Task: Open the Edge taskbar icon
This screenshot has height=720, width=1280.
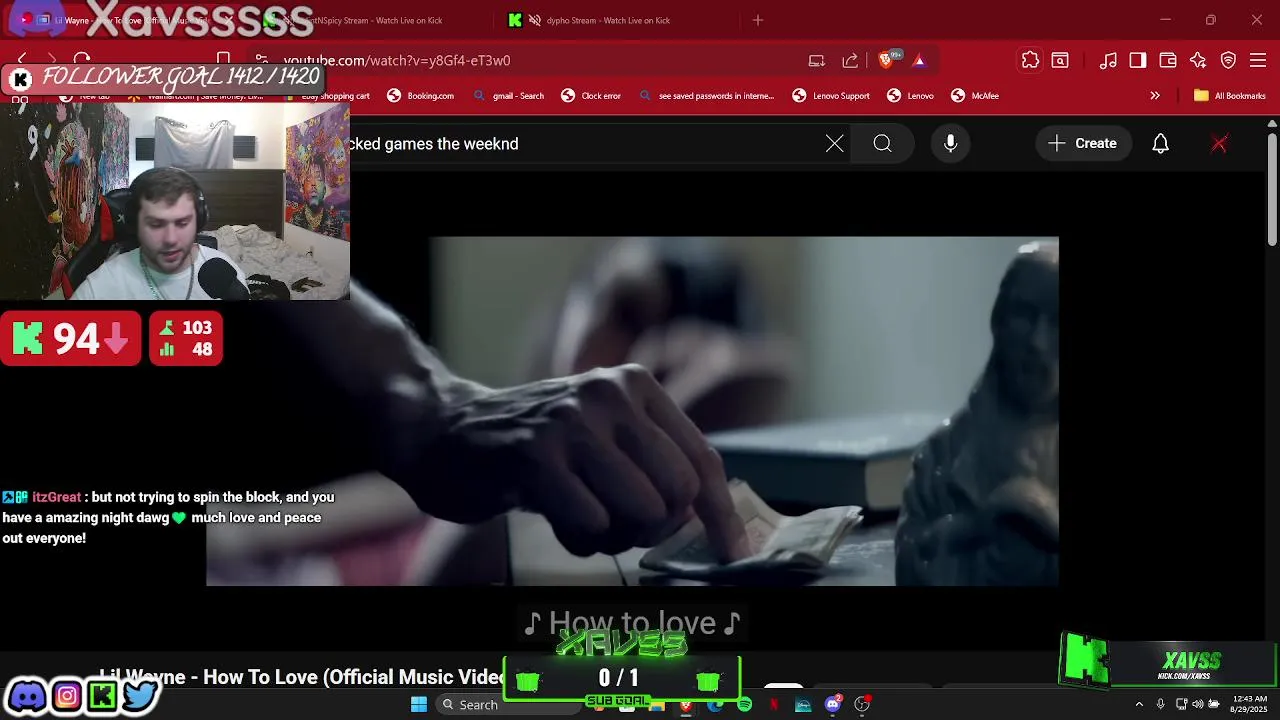Action: (x=715, y=705)
